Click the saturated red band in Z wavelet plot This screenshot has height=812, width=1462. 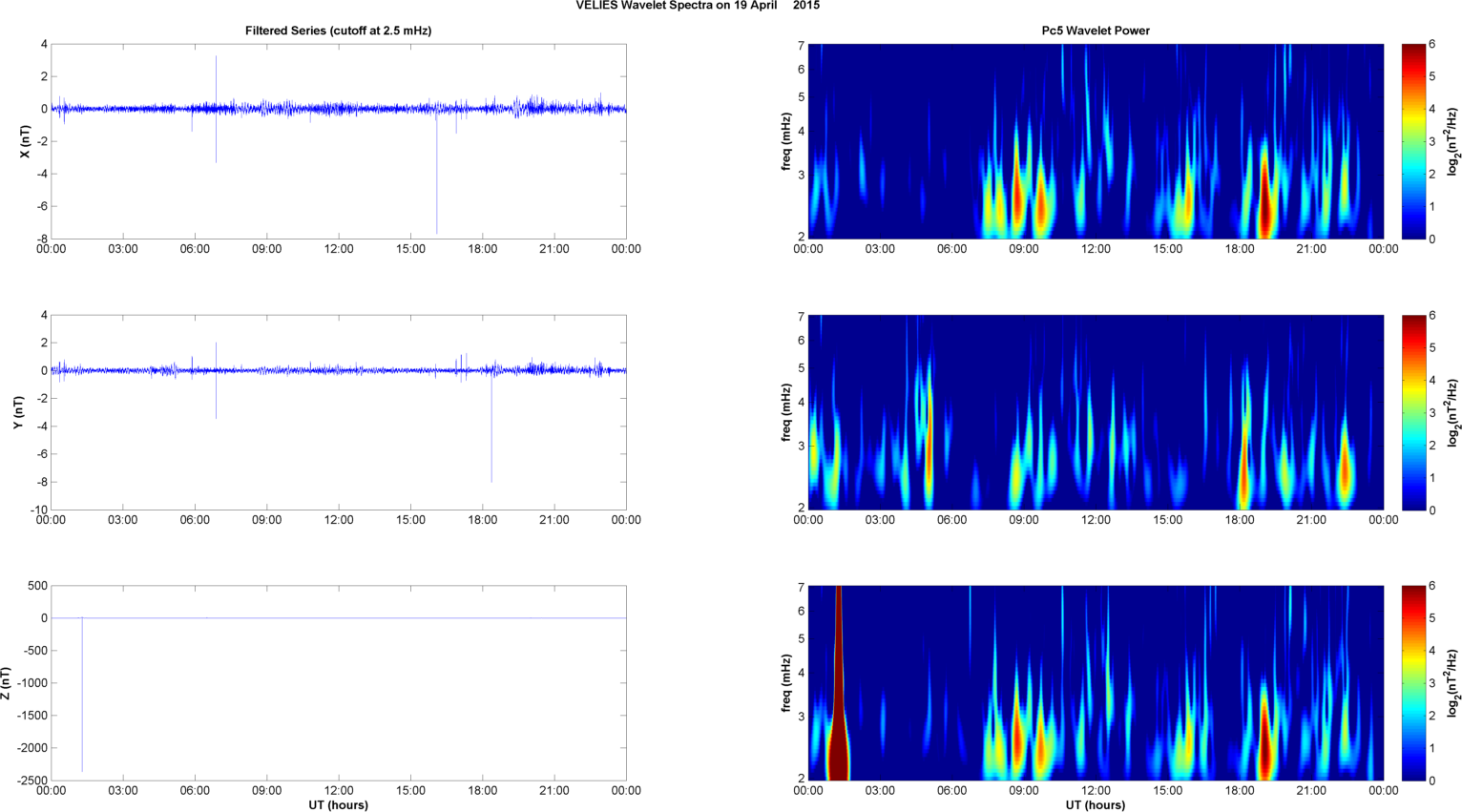point(838,683)
